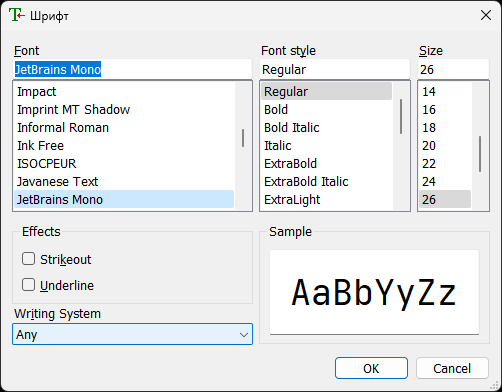
Task: Select Javanese Text font
Action: click(124, 181)
